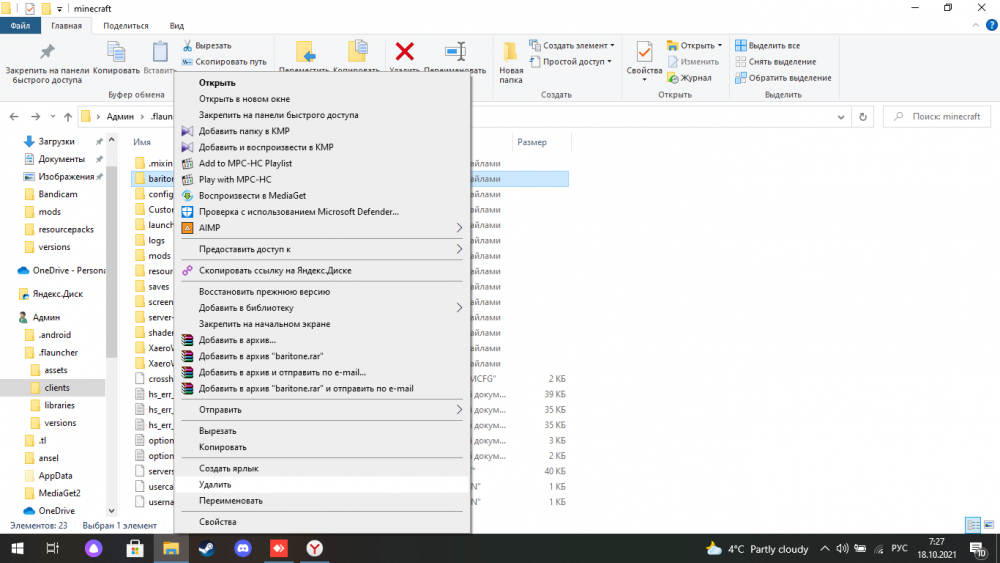The height and width of the screenshot is (563, 1000).
Task: Choose 'Play with MPC-HC' in context menu
Action: click(322, 179)
